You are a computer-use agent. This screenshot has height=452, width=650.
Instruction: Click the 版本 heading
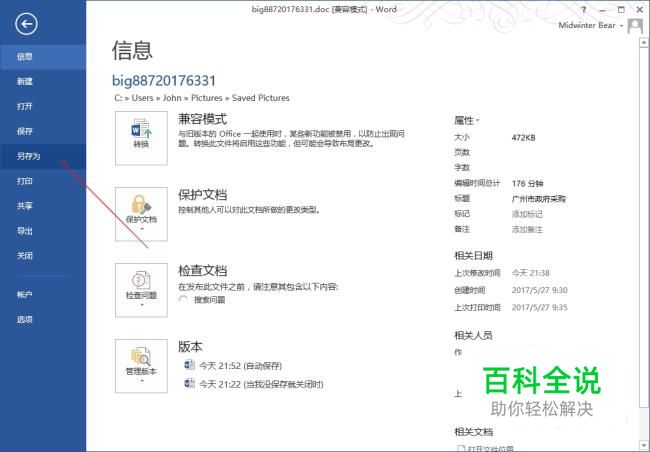pos(190,347)
